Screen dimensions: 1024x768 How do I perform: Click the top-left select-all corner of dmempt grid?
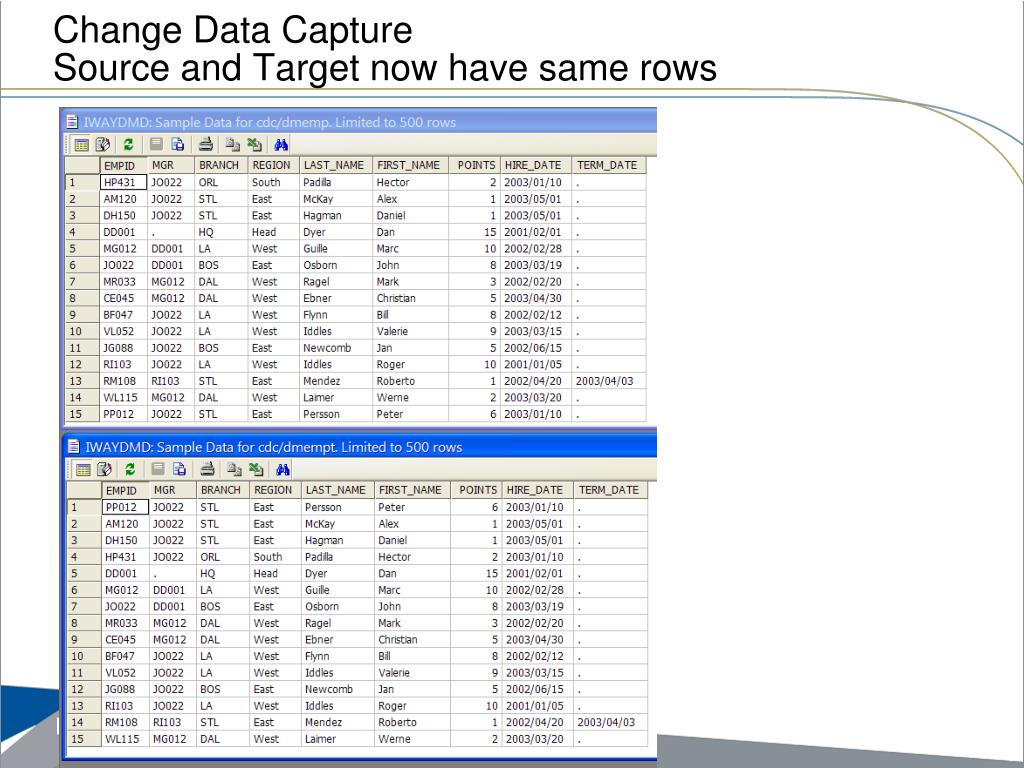(84, 490)
